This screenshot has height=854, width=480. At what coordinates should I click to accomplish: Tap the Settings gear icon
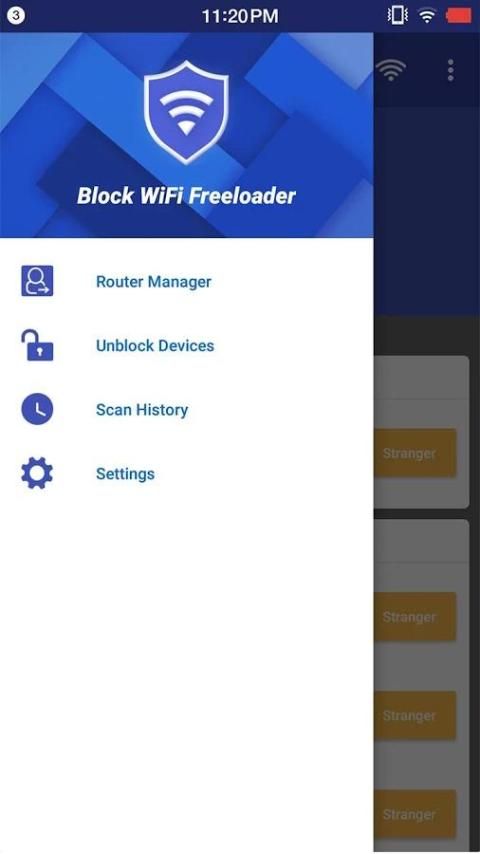pyautogui.click(x=37, y=473)
